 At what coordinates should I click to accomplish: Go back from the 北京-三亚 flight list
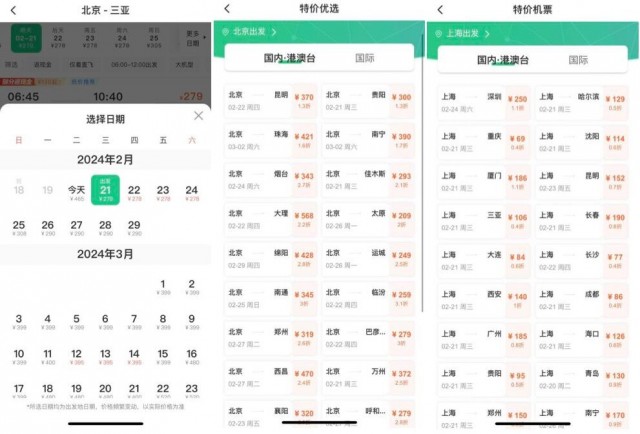point(13,10)
